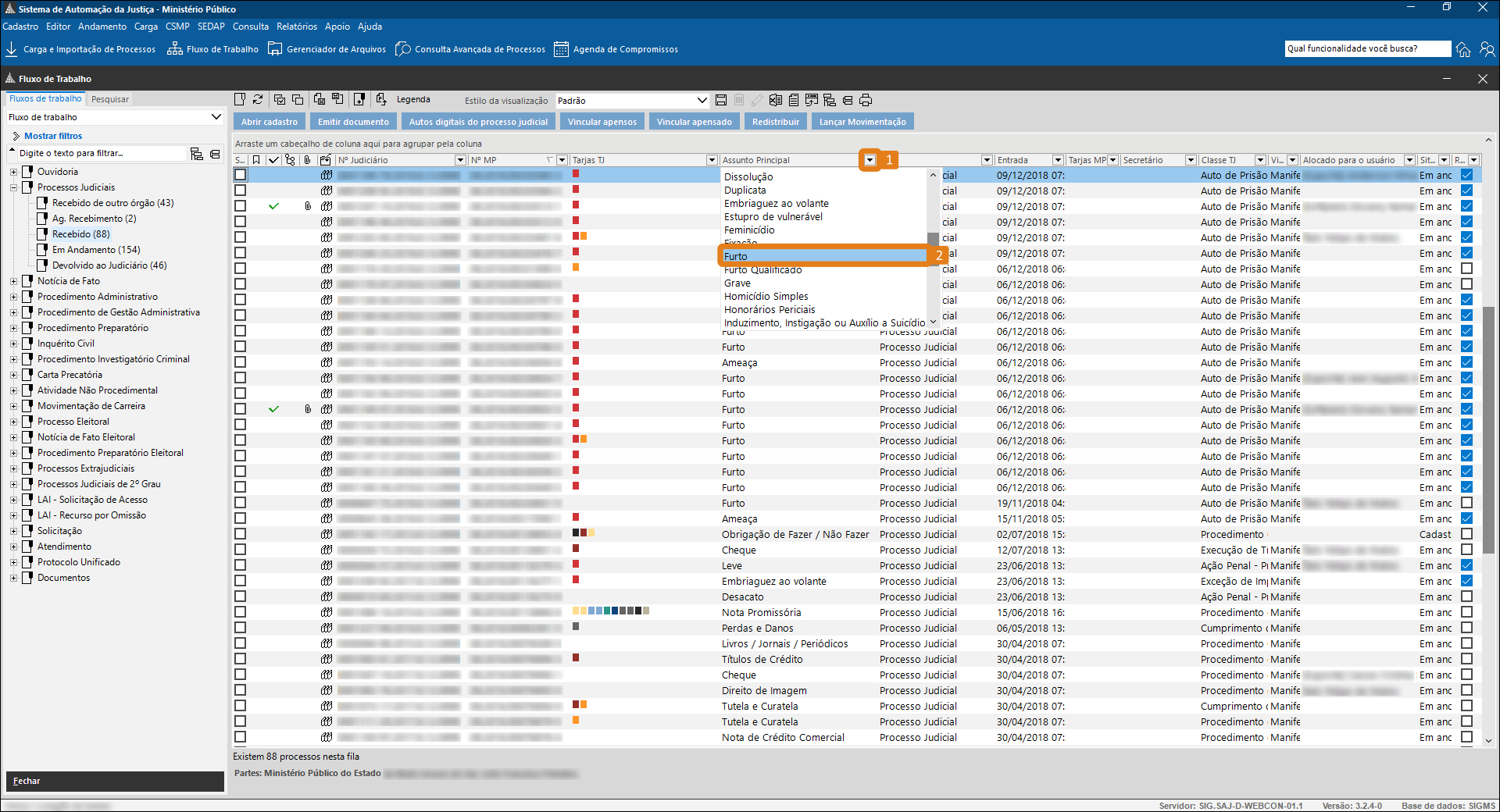The width and height of the screenshot is (1500, 812).
Task: Open the Tarjas TJ column filter arrow
Action: [712, 160]
